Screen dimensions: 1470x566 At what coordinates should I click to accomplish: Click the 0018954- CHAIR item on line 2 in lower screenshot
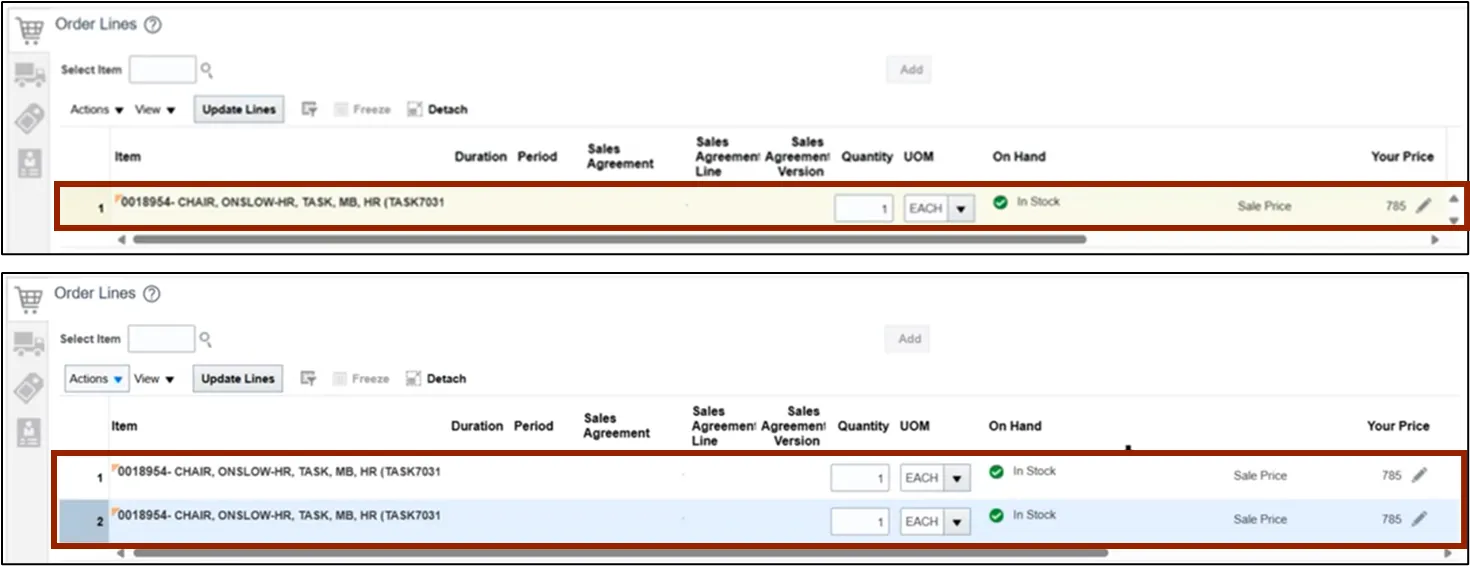pos(280,516)
